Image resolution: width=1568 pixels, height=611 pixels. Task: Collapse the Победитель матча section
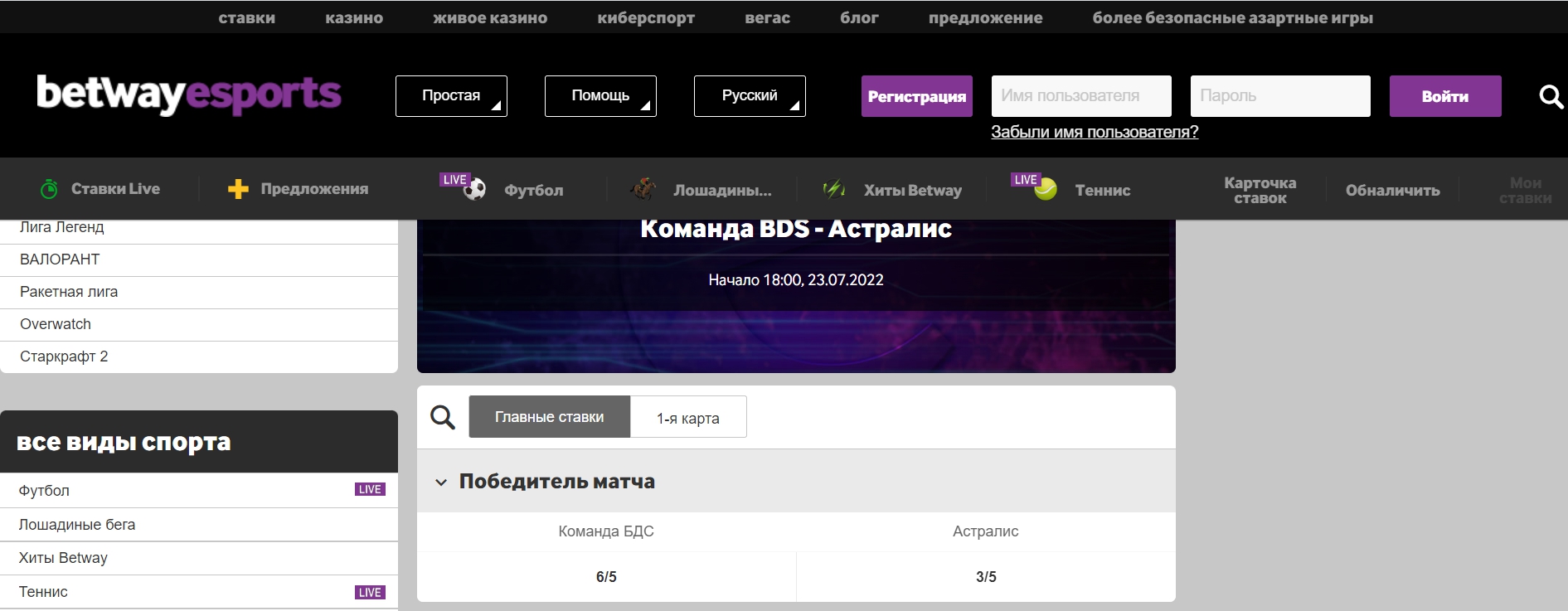[441, 482]
